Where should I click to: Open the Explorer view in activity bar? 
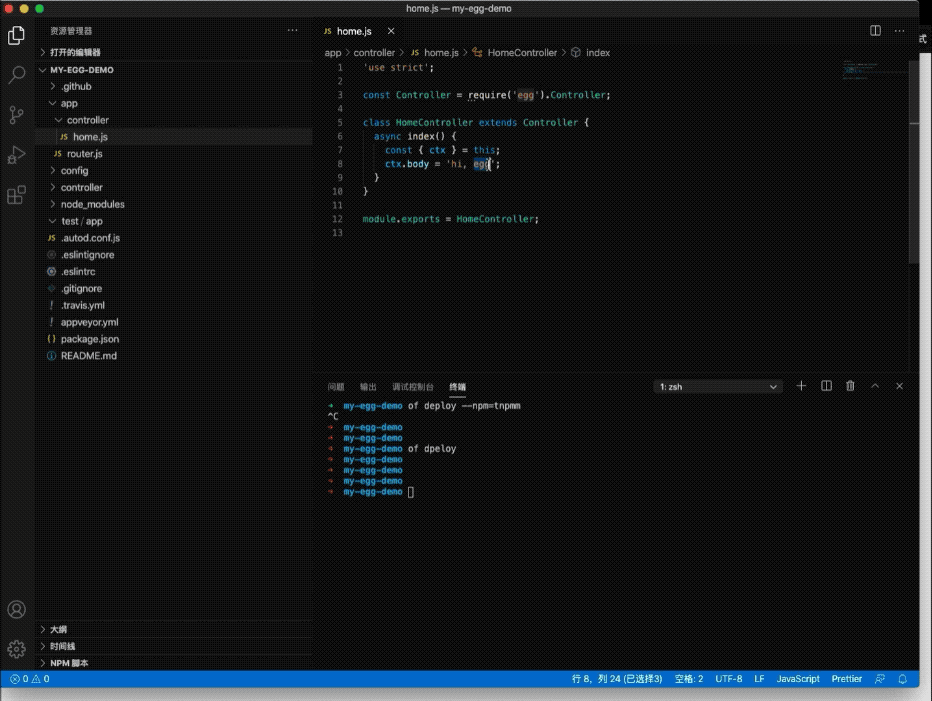click(x=17, y=36)
